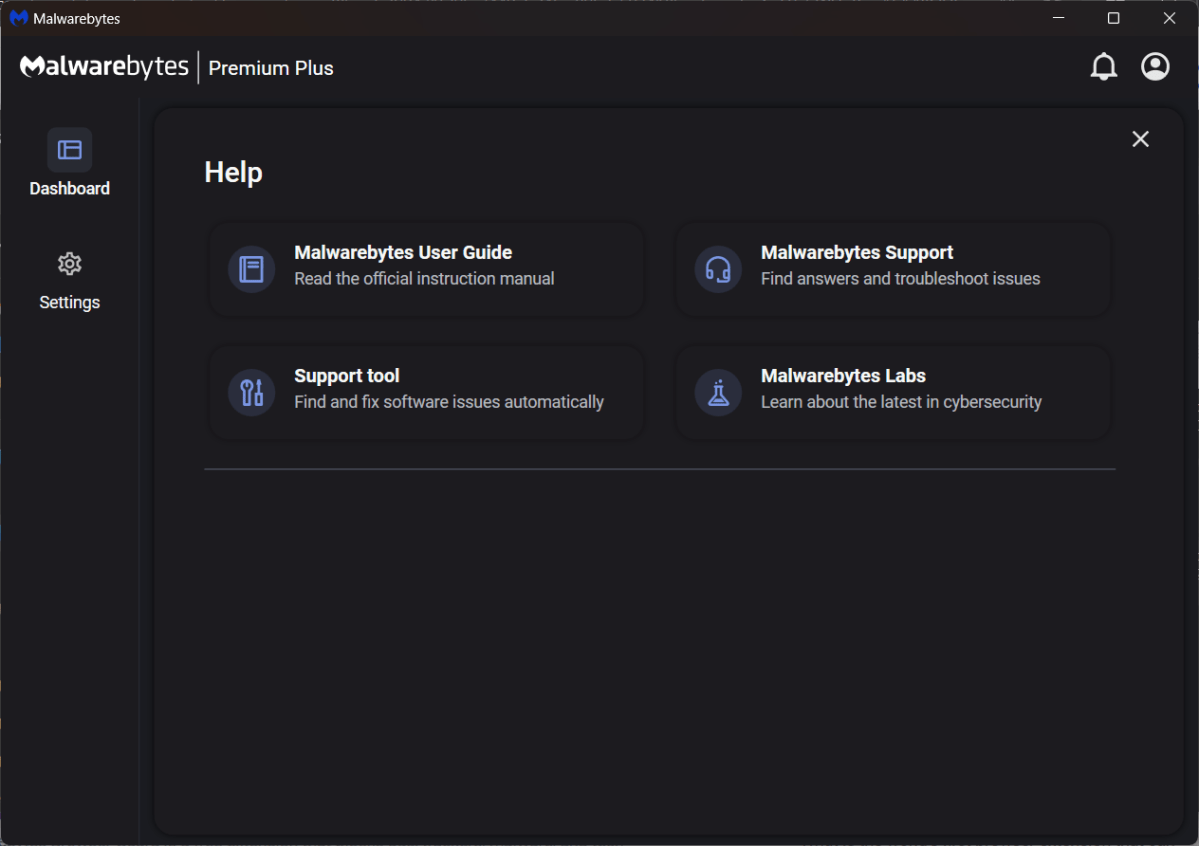Launch the Support tool card title
Screen dimensions: 1199x846
pyautogui.click(x=346, y=376)
